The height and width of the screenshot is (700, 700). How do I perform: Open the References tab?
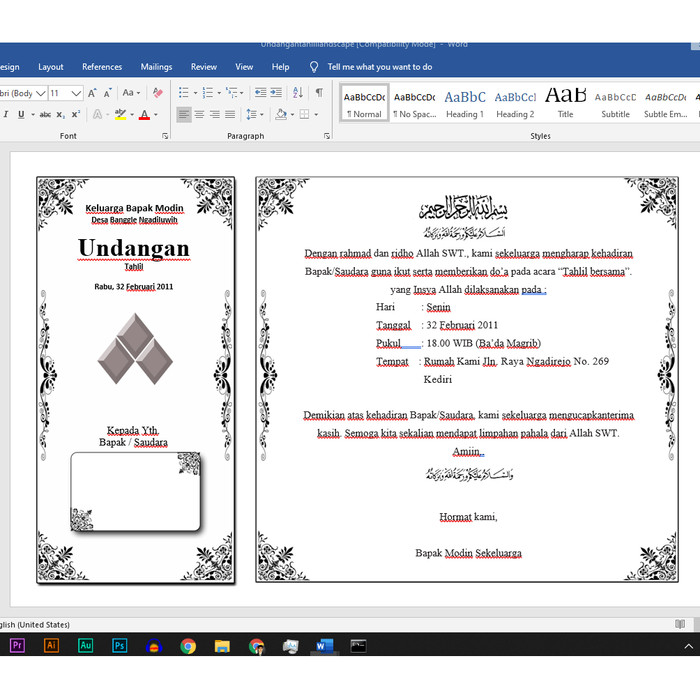pos(102,67)
